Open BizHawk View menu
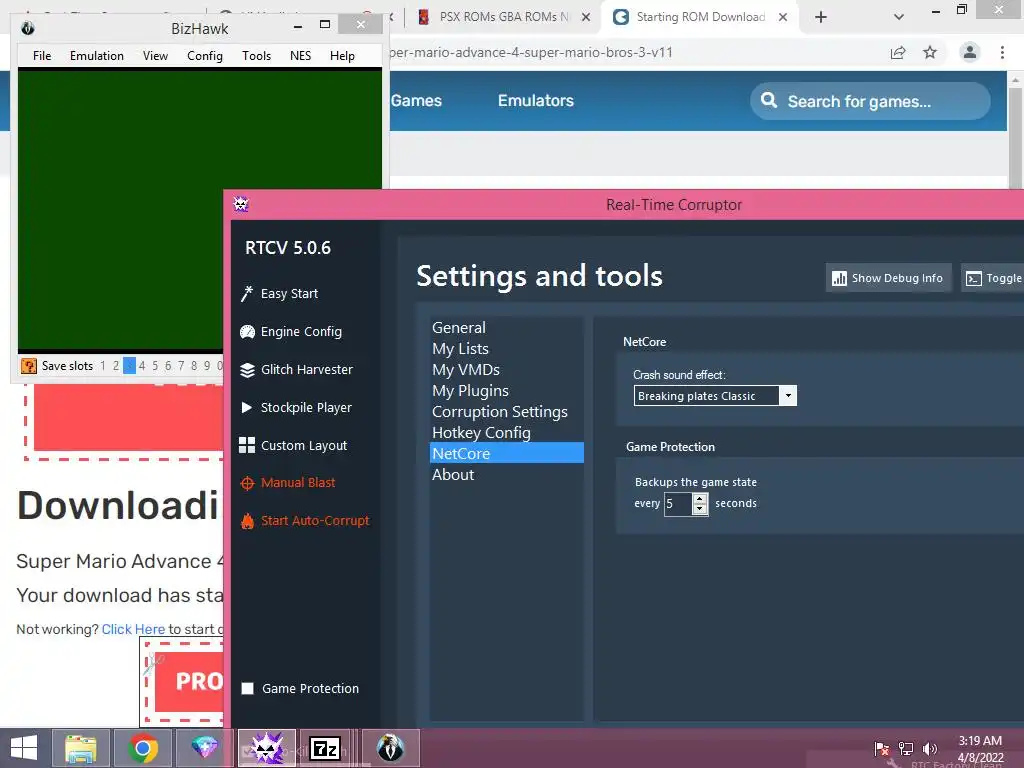This screenshot has height=768, width=1024. [155, 56]
